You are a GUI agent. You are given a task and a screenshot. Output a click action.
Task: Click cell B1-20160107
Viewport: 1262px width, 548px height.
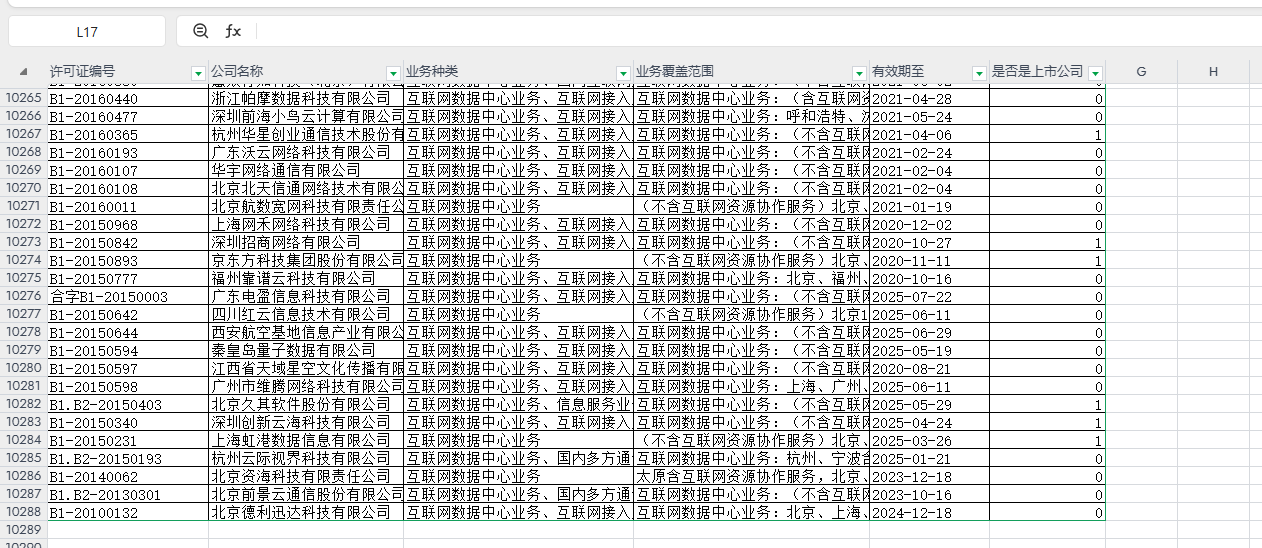(128, 171)
